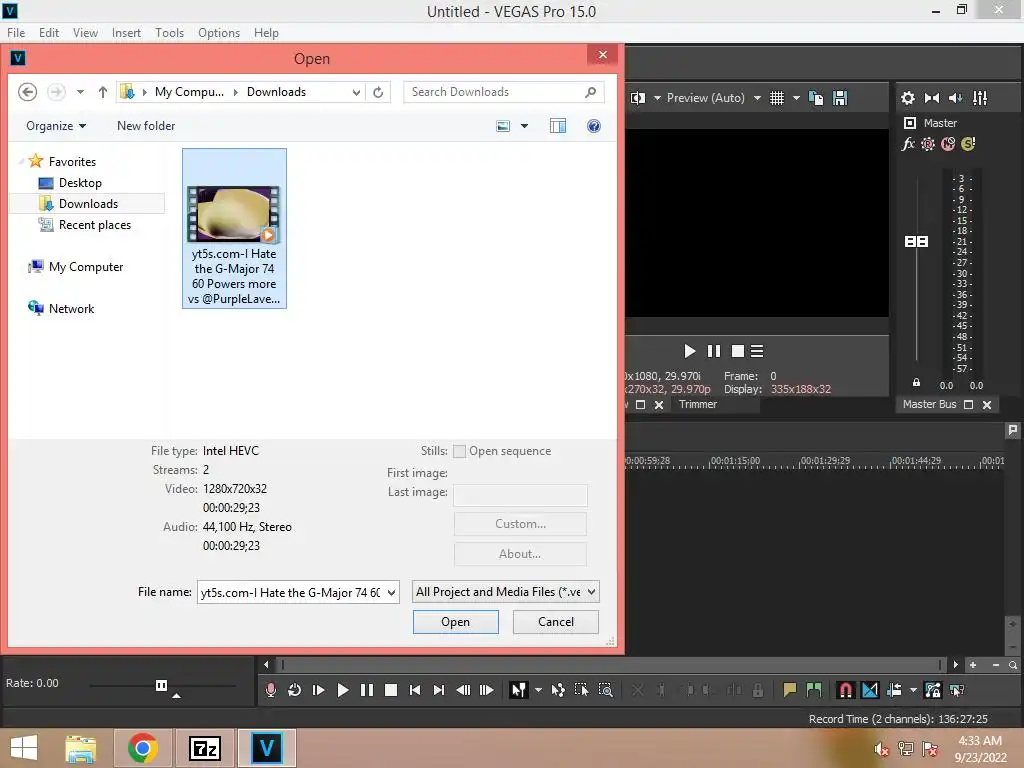Open the File name combo box dropdown

click(391, 592)
